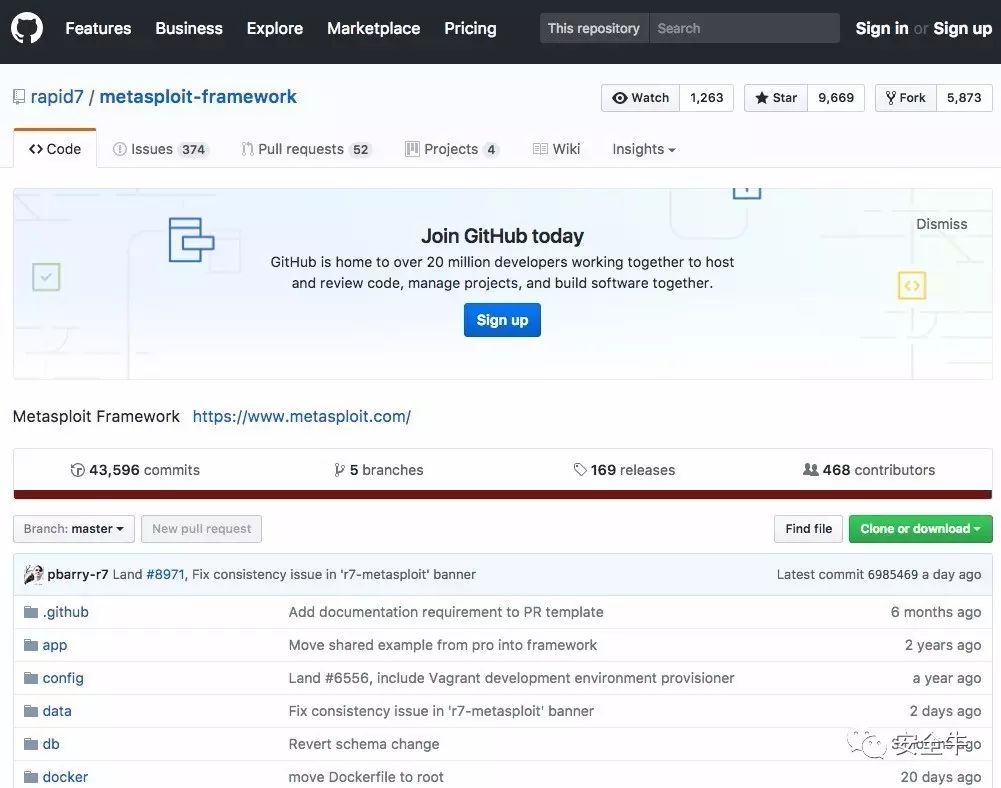Image resolution: width=1001 pixels, height=788 pixels.
Task: Fork the repository using the Fork button
Action: coord(905,98)
